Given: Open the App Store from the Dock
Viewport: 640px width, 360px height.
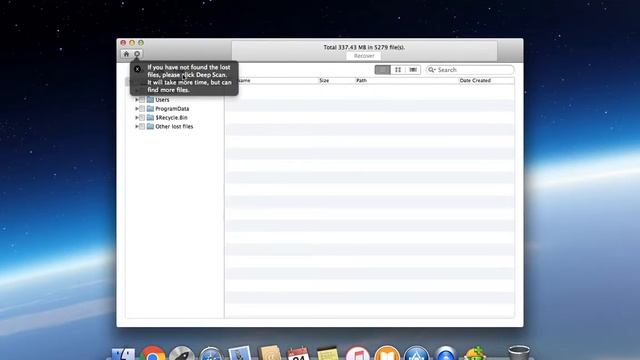Looking at the screenshot, I should pyautogui.click(x=416, y=353).
